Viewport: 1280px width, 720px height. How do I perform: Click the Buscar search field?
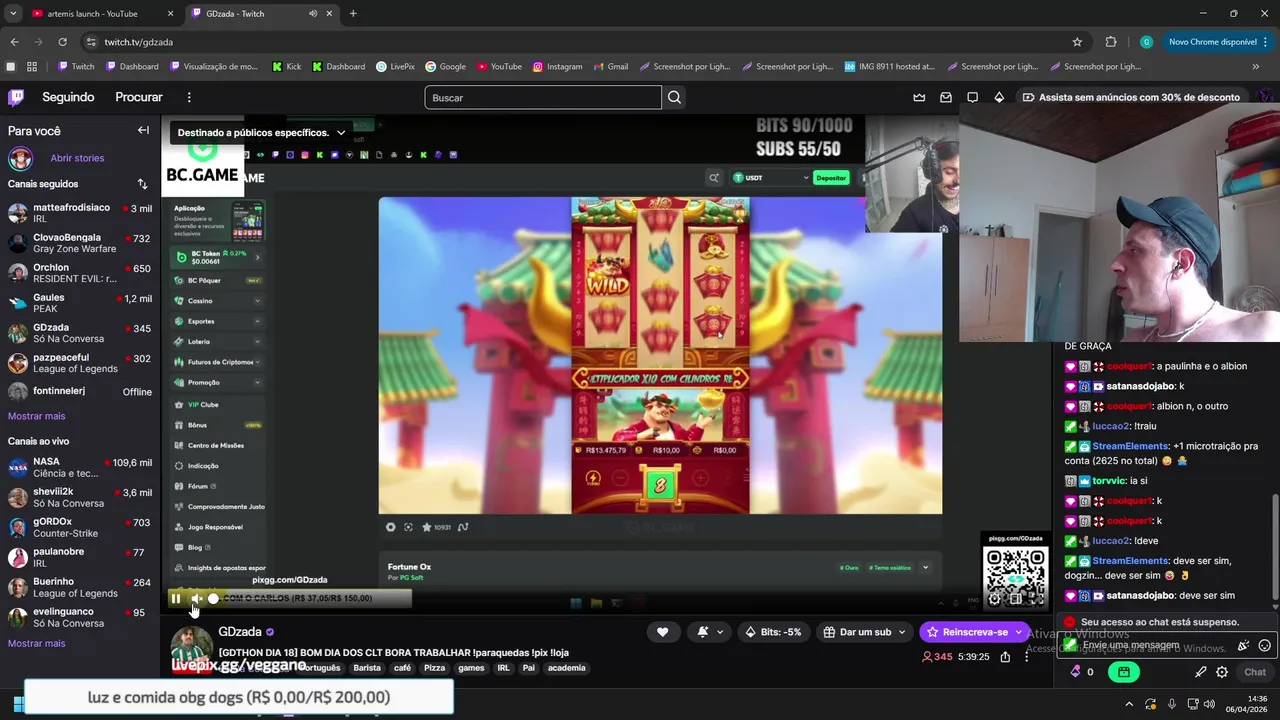point(543,97)
